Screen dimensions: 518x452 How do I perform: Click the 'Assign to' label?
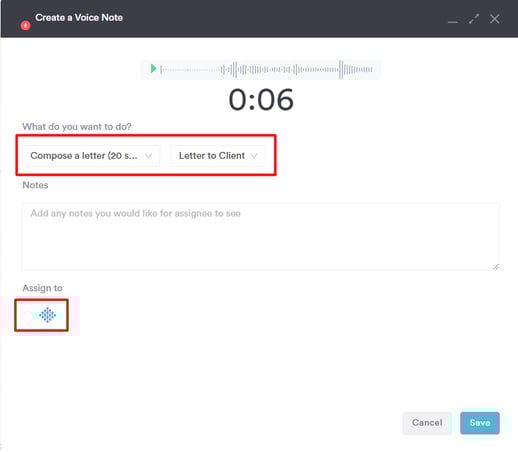(x=42, y=288)
